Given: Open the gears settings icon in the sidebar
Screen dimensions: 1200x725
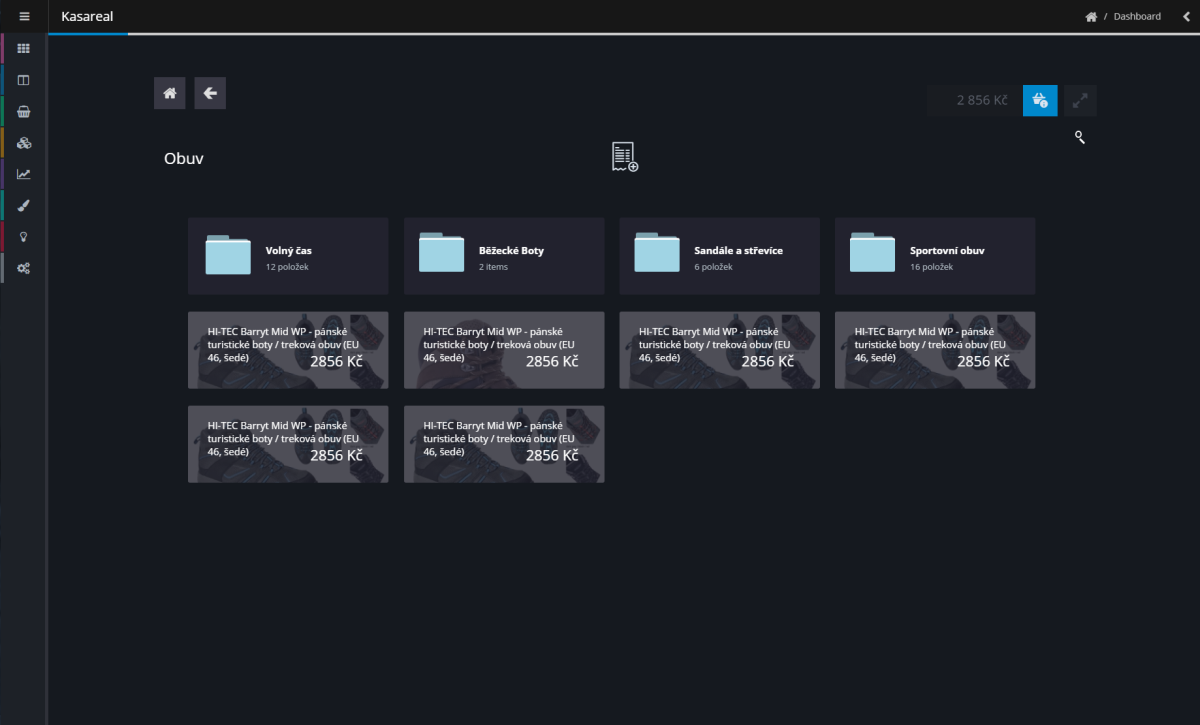Looking at the screenshot, I should [24, 268].
